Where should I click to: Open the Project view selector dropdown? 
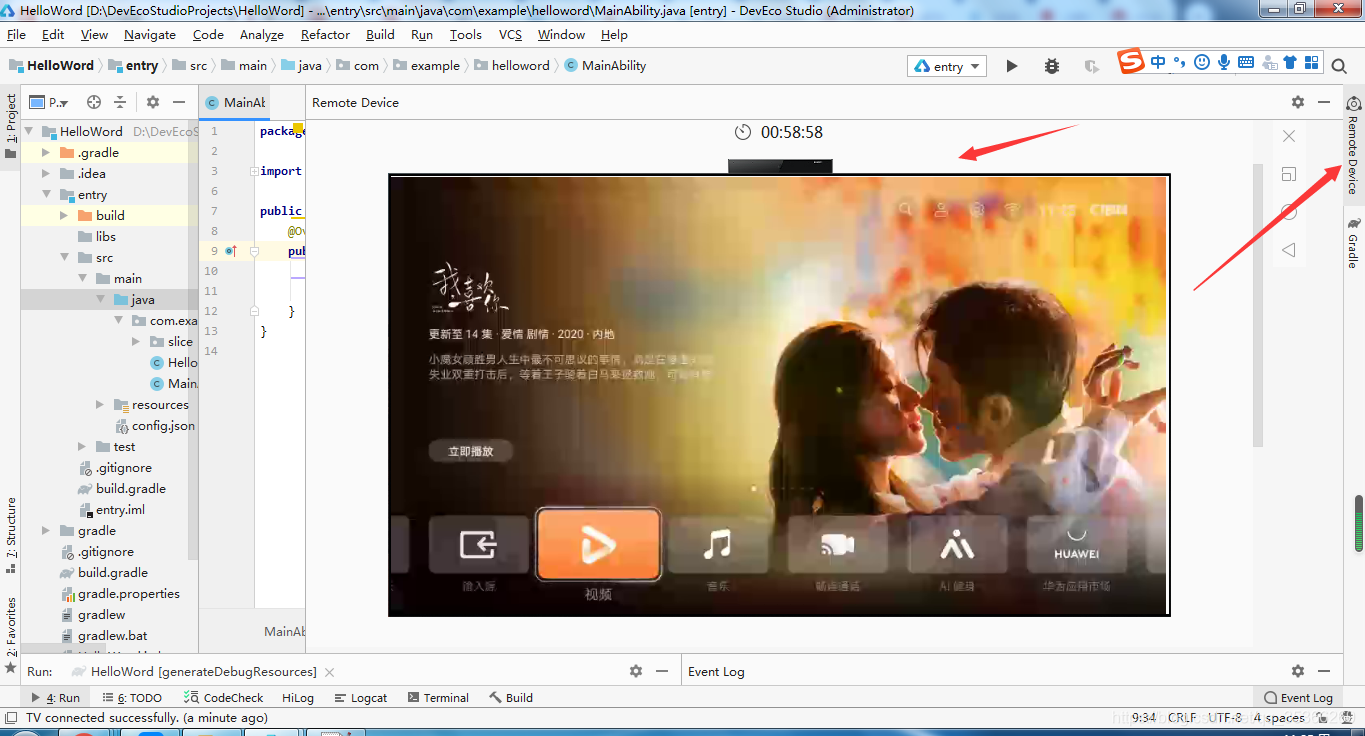point(49,102)
